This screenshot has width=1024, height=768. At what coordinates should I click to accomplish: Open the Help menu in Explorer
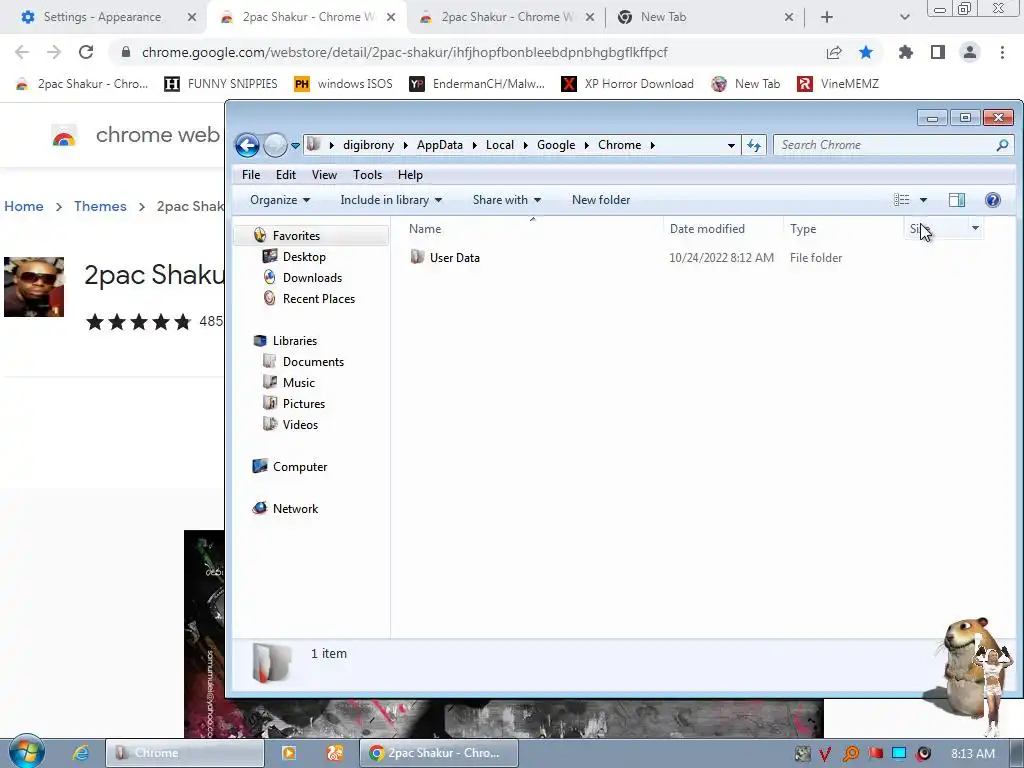click(410, 175)
